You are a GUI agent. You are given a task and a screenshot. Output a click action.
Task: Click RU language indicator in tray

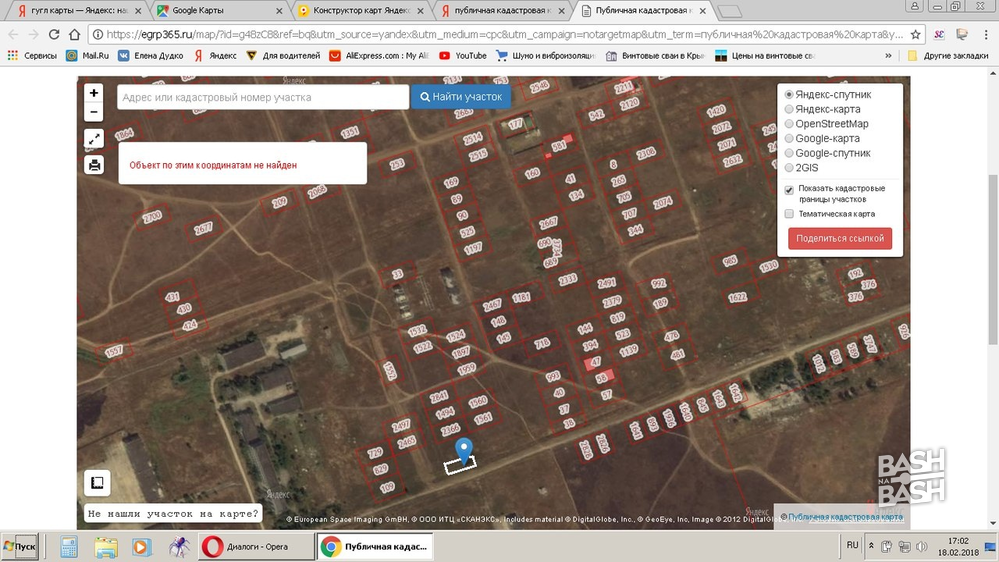coord(852,545)
